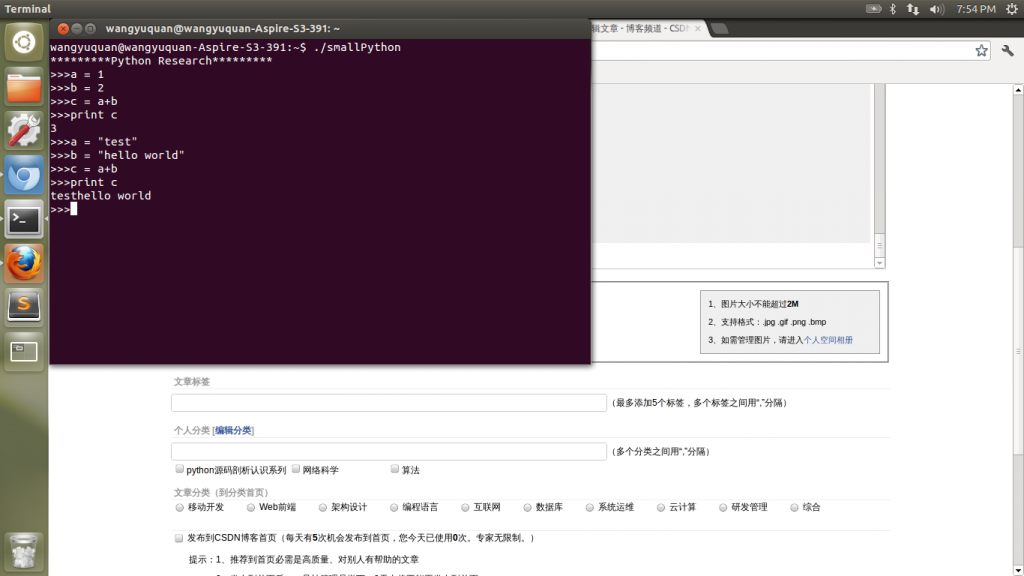
Task: Open the Bluetooth indicator menu
Action: (x=893, y=8)
